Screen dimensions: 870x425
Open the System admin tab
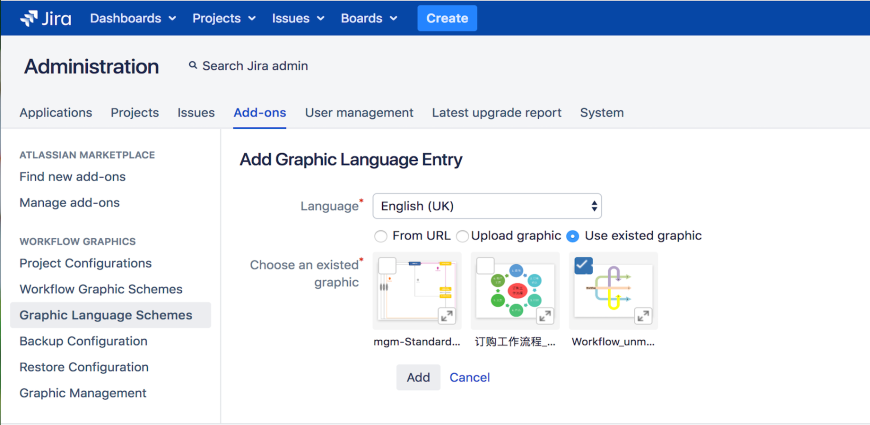602,113
